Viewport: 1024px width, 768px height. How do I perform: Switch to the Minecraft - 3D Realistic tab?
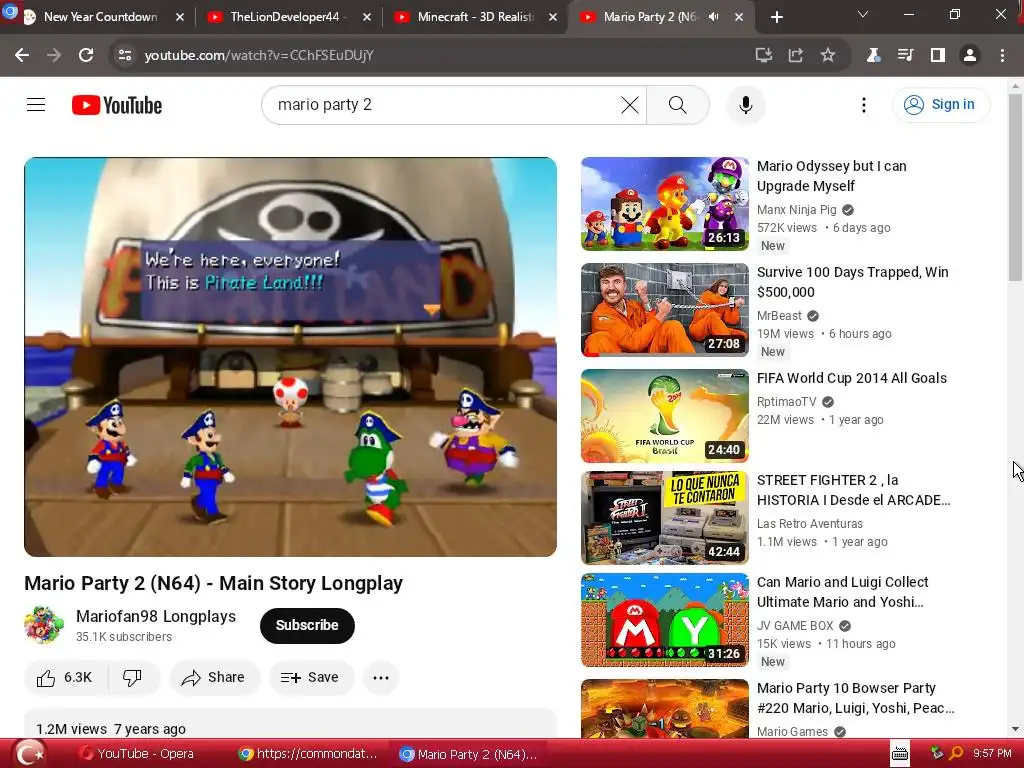475,17
